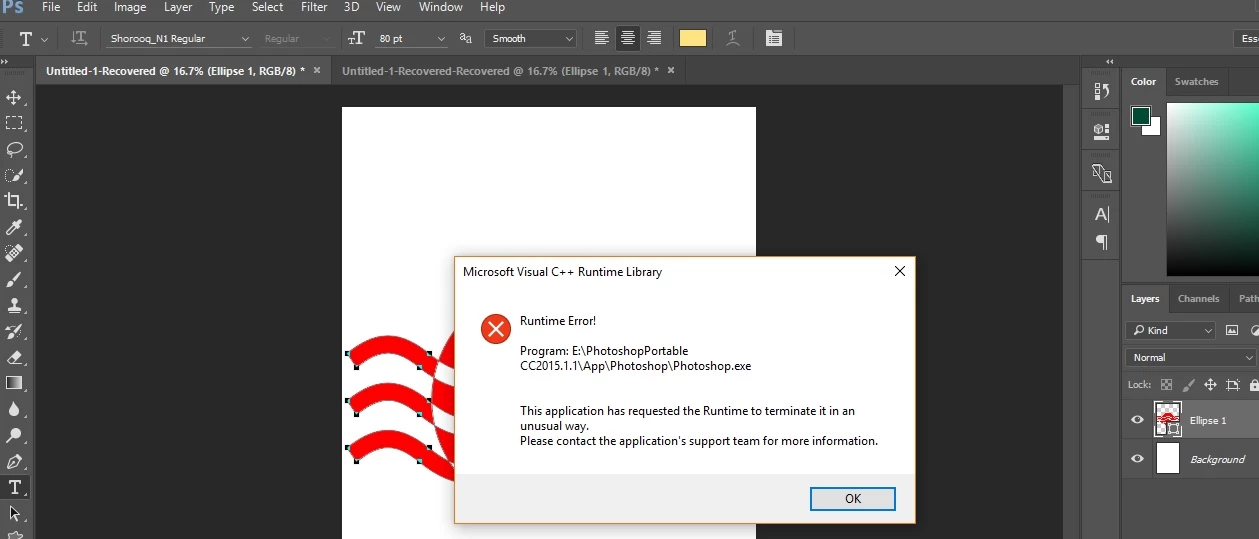Select the Eraser tool
Viewport: 1259px width, 539px height.
[x=14, y=357]
